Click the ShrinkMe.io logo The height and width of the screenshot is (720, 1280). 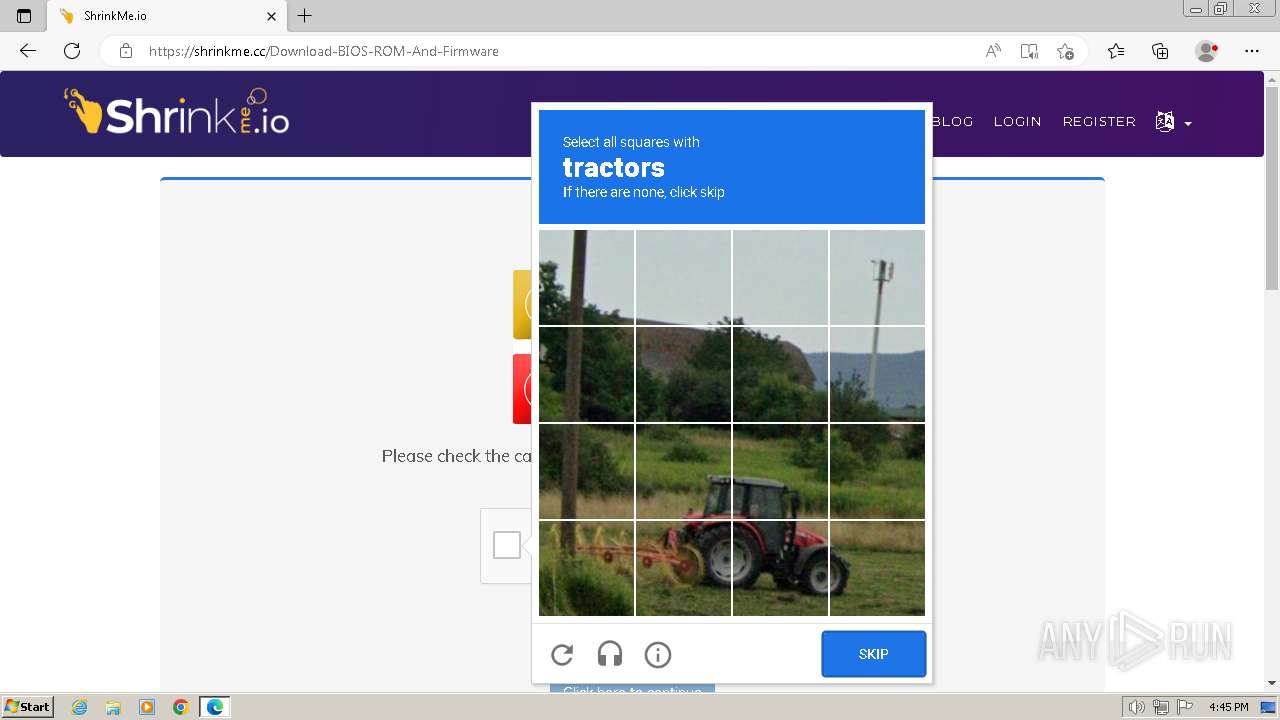(177, 112)
